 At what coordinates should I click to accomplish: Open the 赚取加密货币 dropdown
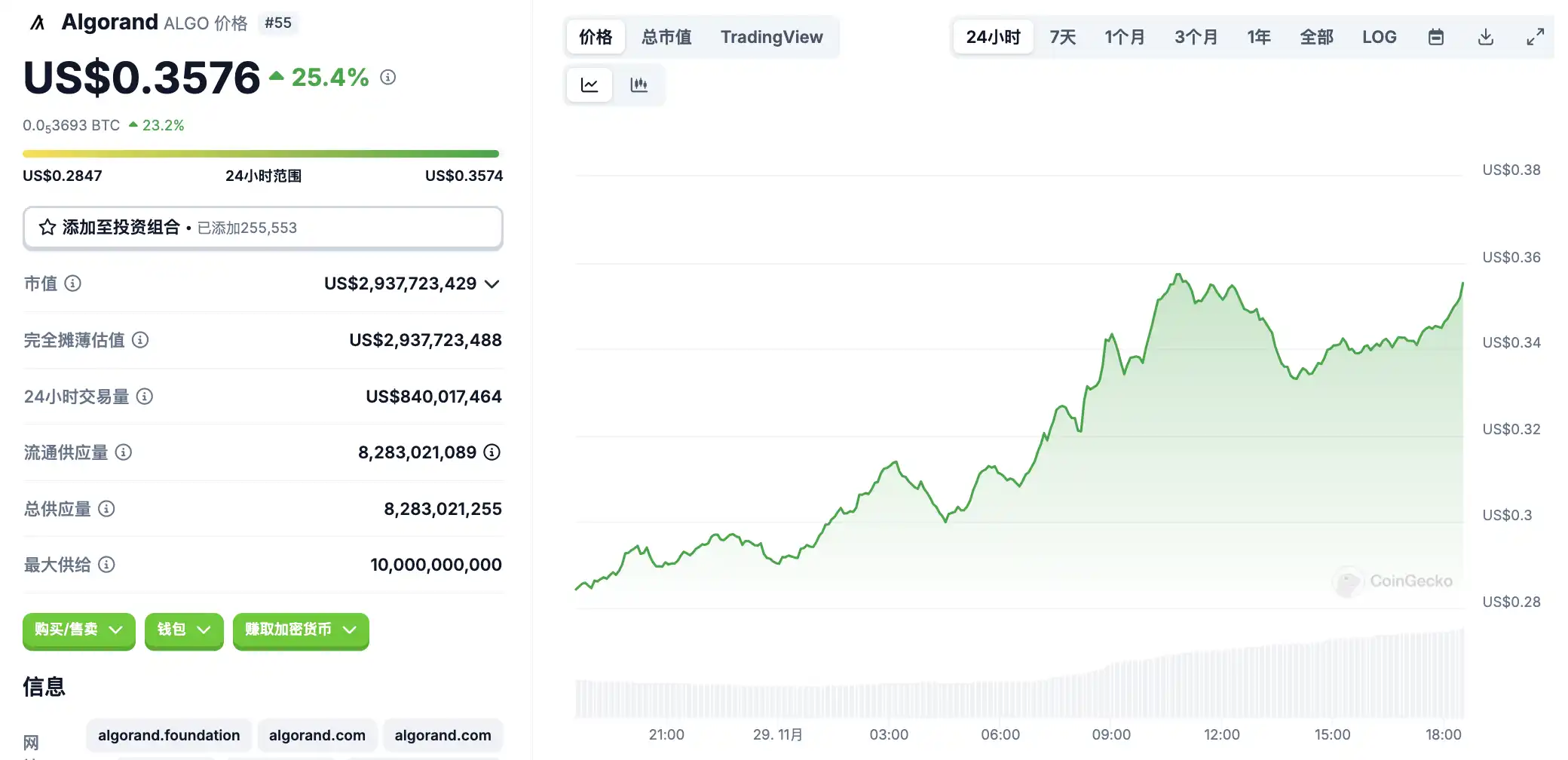pos(301,630)
